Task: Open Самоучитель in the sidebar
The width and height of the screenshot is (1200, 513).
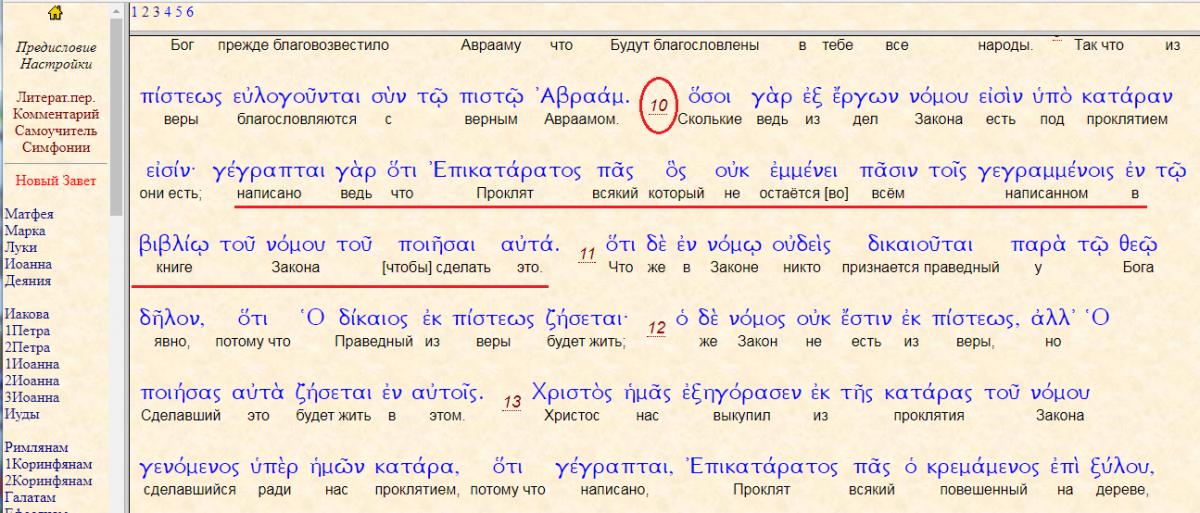Action: coord(55,132)
